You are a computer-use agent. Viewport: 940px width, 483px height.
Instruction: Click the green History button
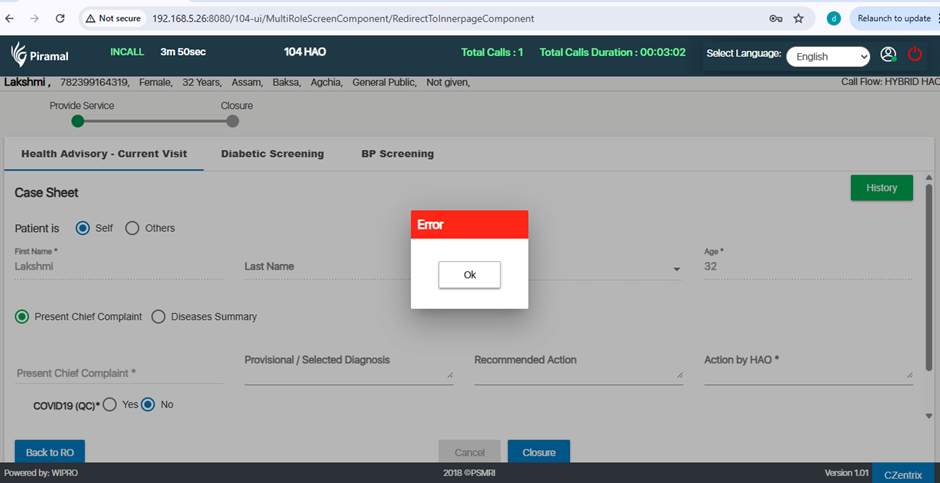point(881,188)
